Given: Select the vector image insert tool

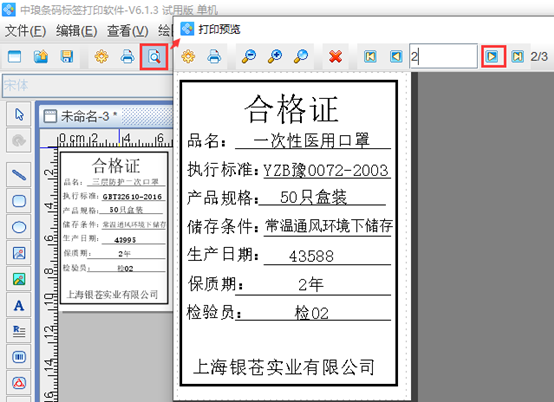Looking at the screenshot, I should point(19,253).
